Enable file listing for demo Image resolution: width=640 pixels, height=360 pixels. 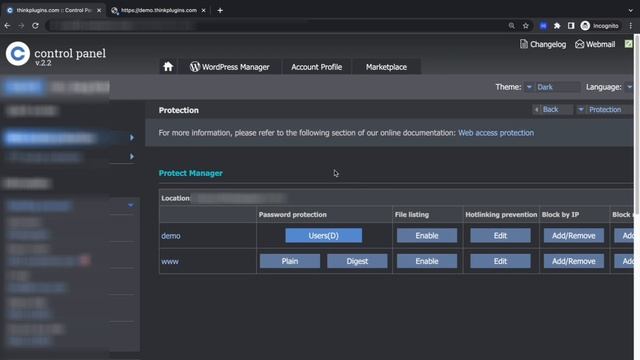pos(427,236)
